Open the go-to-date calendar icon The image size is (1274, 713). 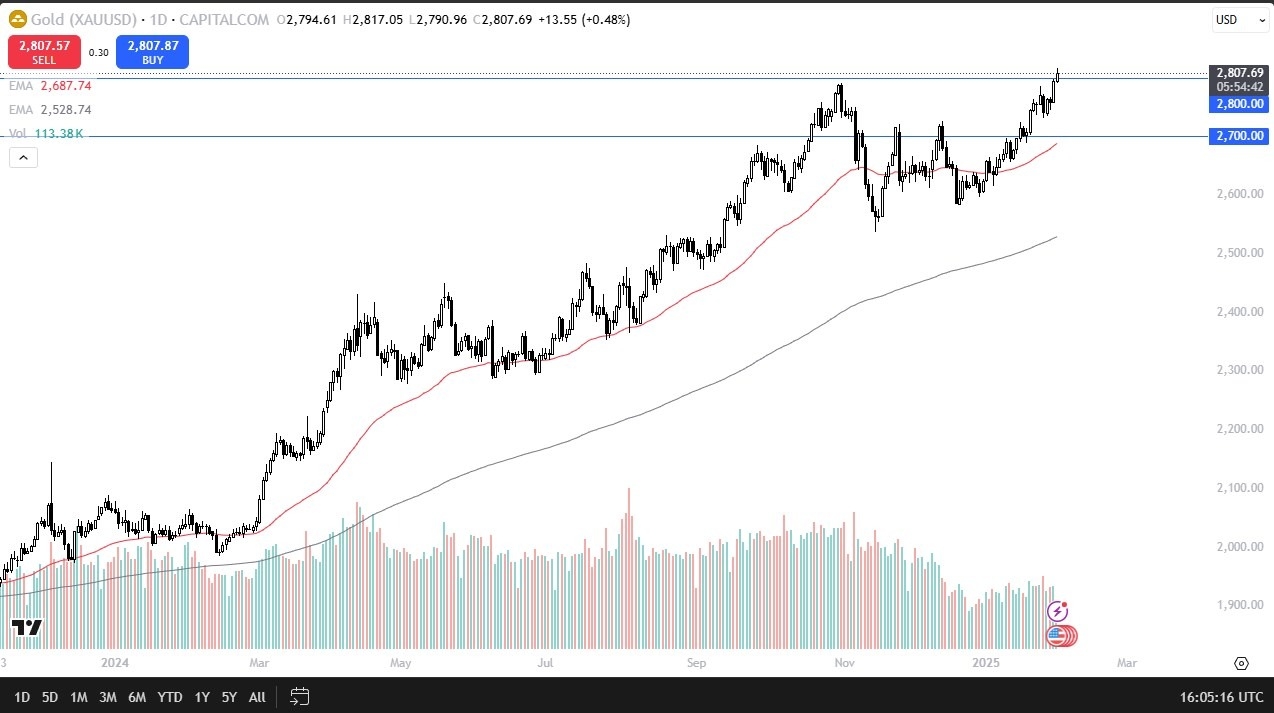pyautogui.click(x=299, y=696)
